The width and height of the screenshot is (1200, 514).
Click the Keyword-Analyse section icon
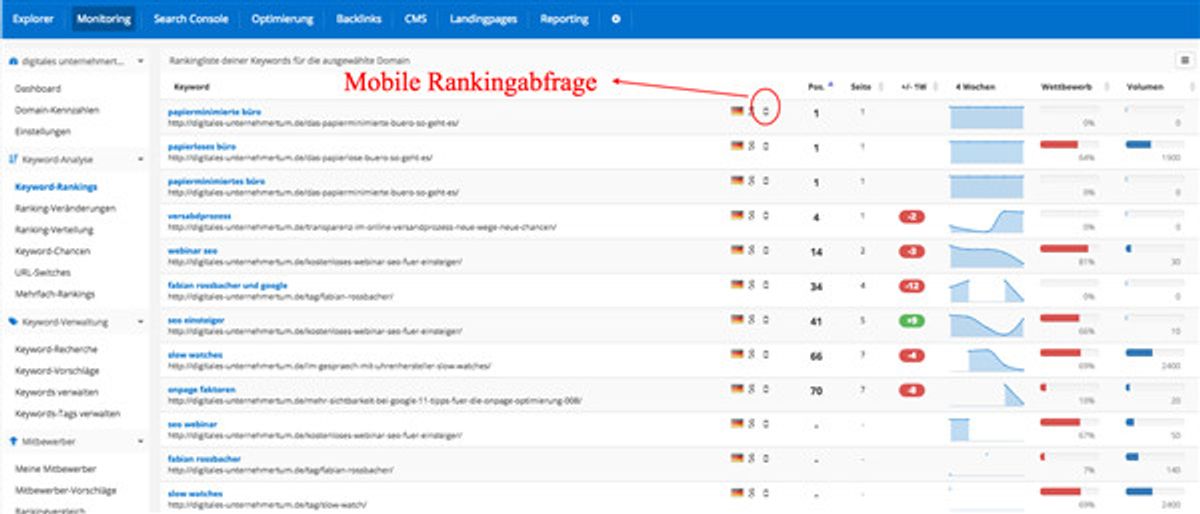[13, 158]
